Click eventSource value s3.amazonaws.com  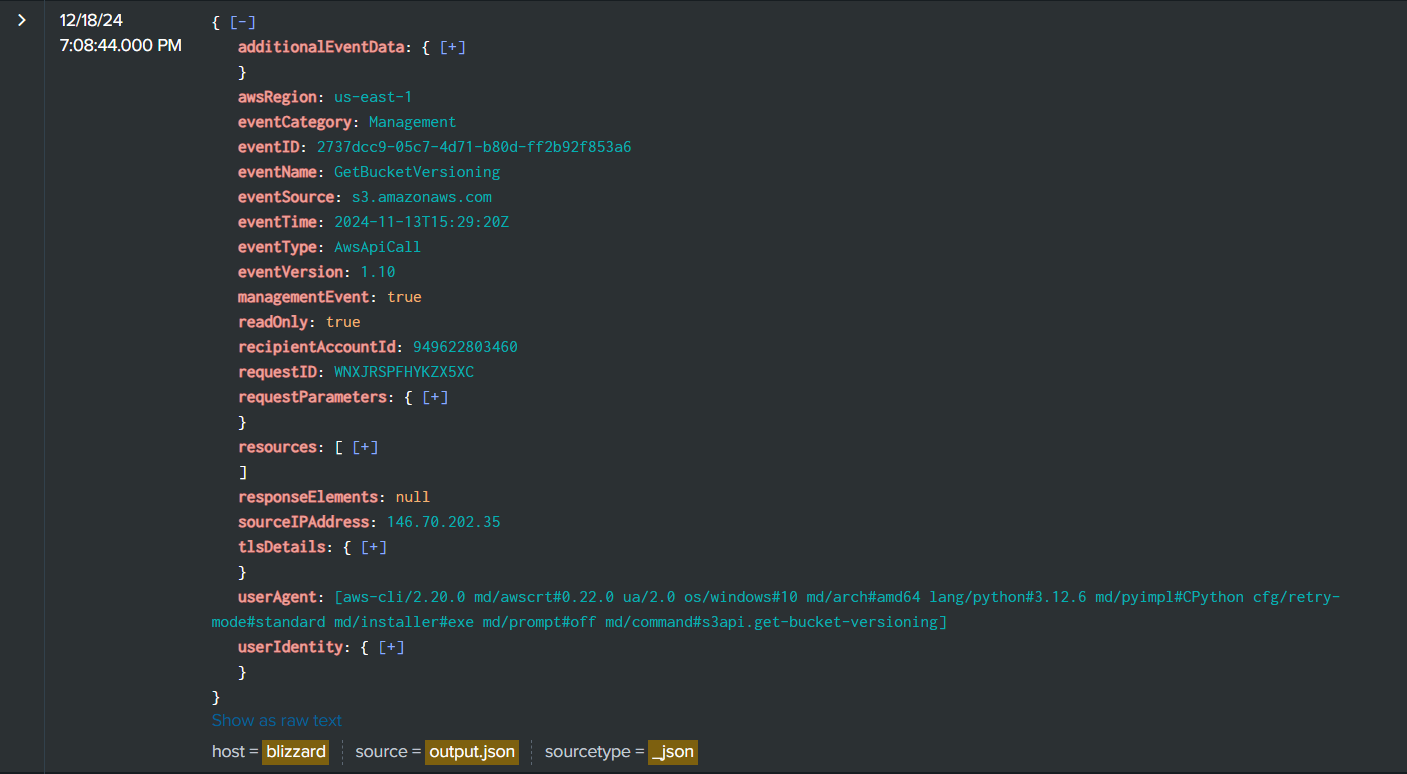[421, 197]
